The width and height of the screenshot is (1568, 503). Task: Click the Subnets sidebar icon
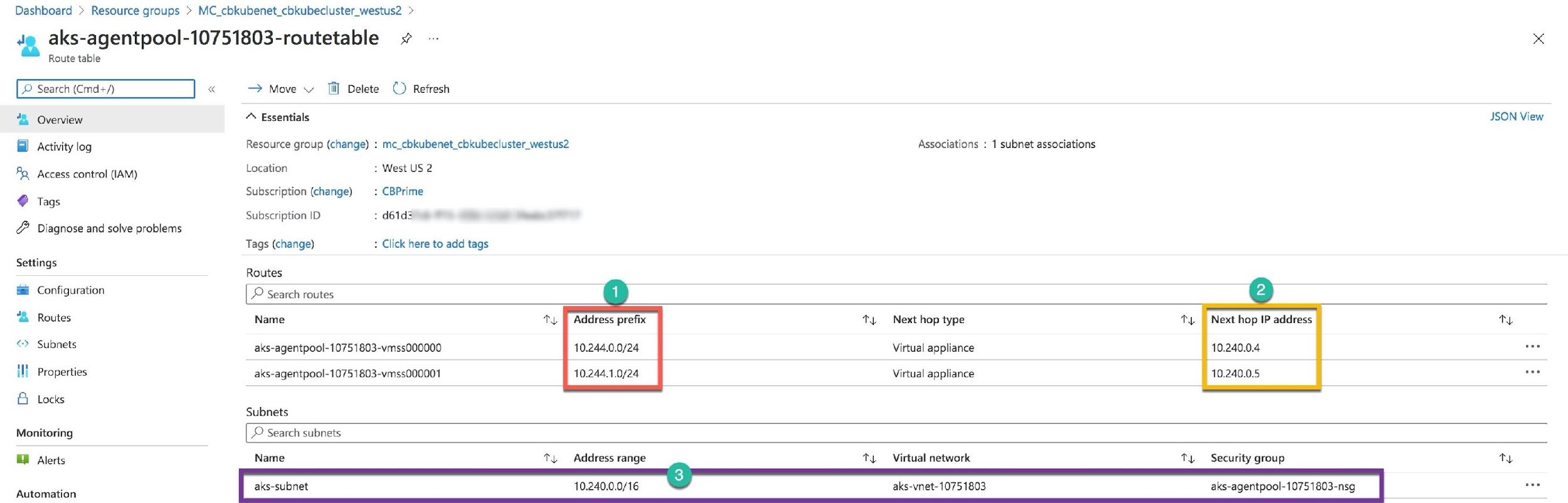23,344
